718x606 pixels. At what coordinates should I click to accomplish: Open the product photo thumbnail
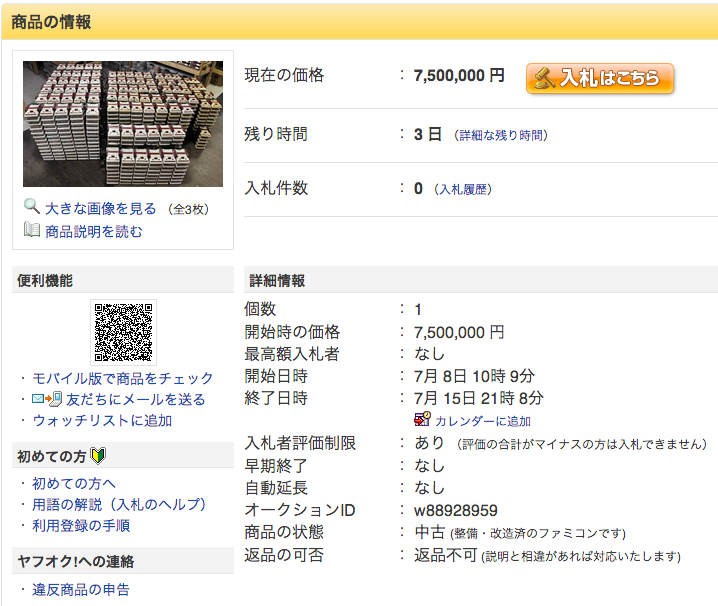123,124
